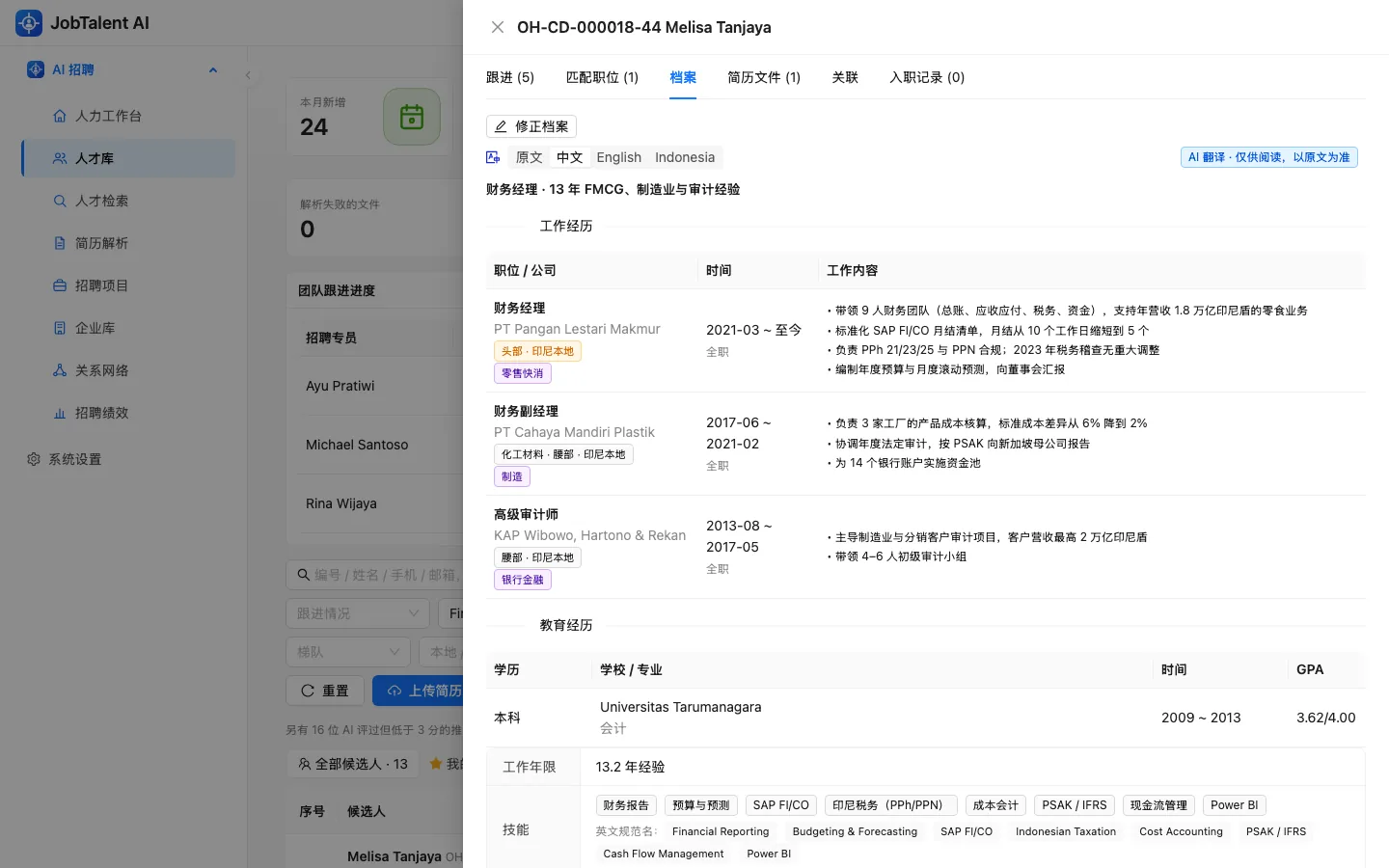Click the 修正档案 edit button

tap(531, 126)
